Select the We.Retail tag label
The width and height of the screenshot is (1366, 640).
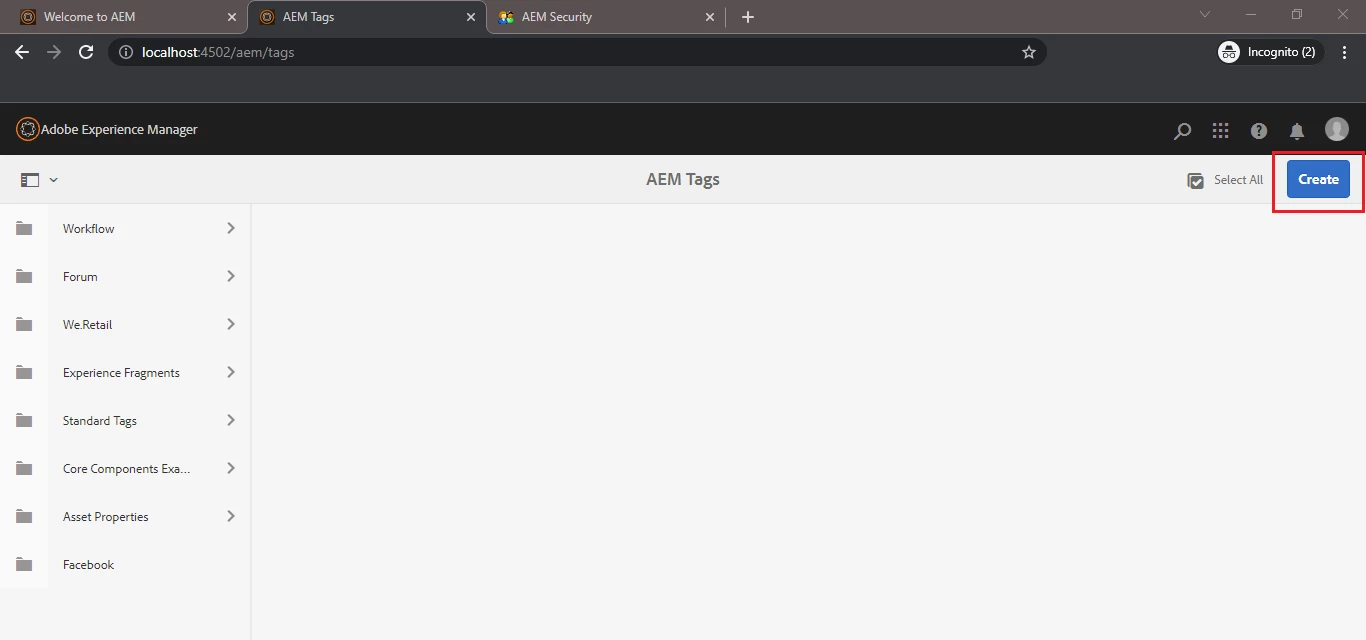tap(87, 324)
